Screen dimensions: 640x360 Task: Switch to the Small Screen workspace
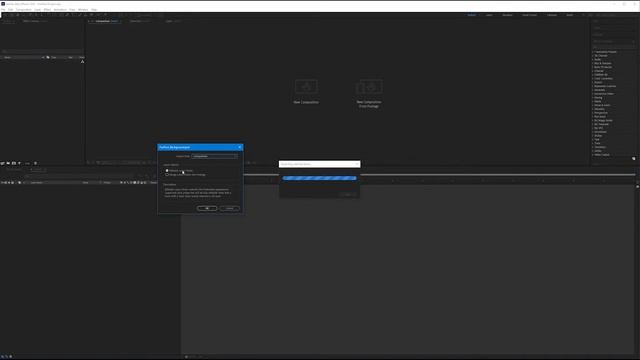pos(529,15)
